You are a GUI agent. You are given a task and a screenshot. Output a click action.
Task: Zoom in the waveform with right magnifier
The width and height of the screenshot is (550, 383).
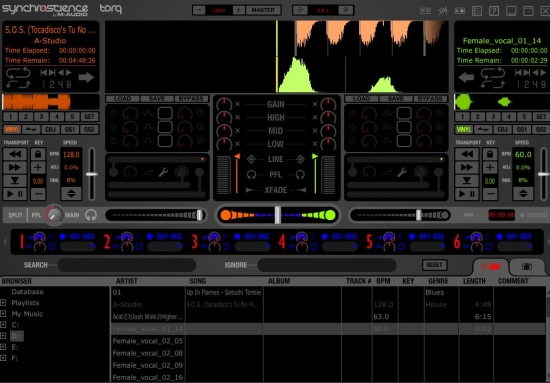(x=346, y=10)
